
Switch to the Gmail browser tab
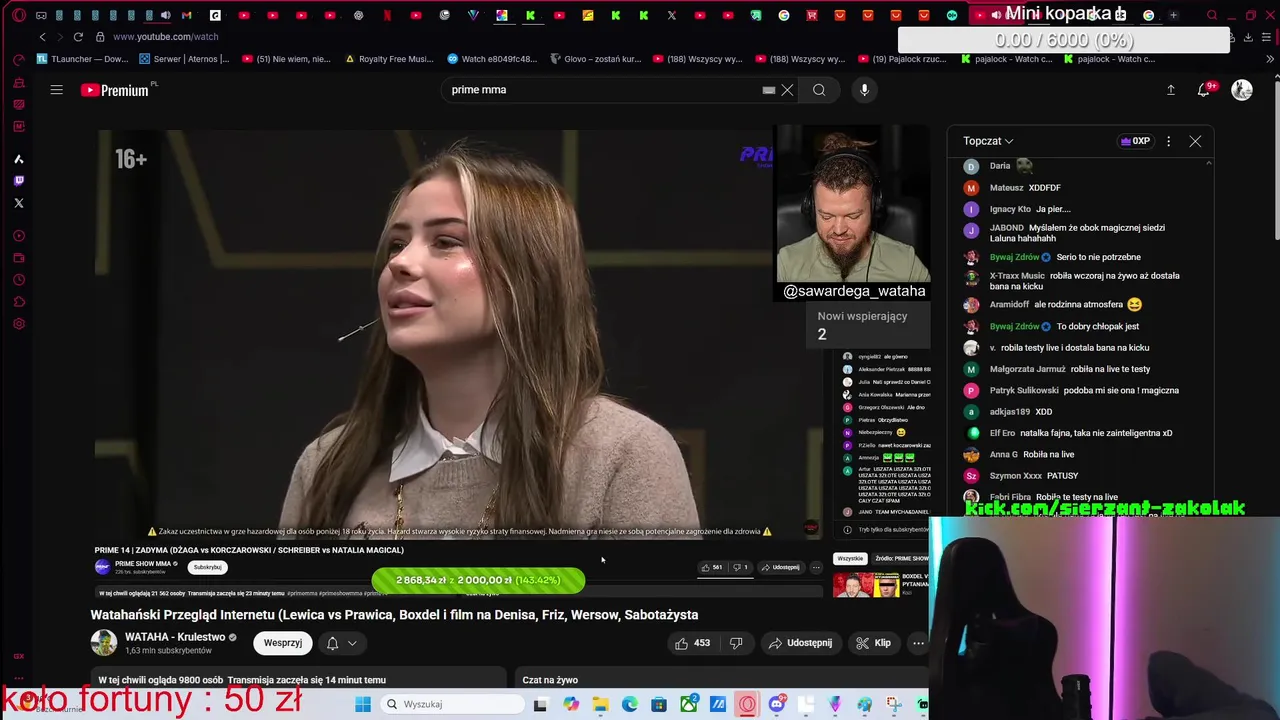click(186, 15)
